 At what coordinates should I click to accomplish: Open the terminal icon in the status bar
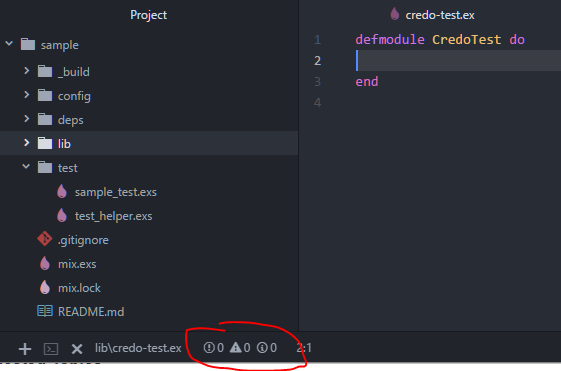click(x=51, y=349)
